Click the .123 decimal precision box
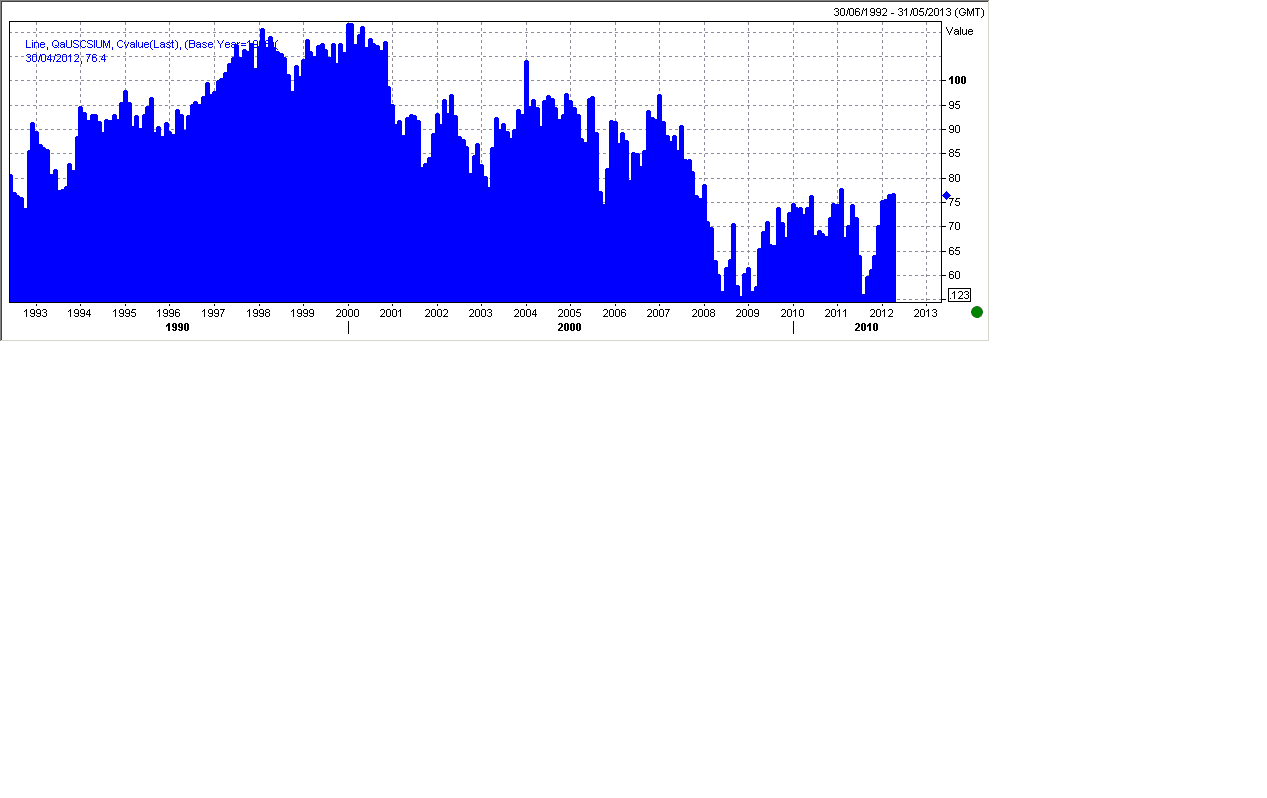The height and width of the screenshot is (798, 1267). pos(959,295)
